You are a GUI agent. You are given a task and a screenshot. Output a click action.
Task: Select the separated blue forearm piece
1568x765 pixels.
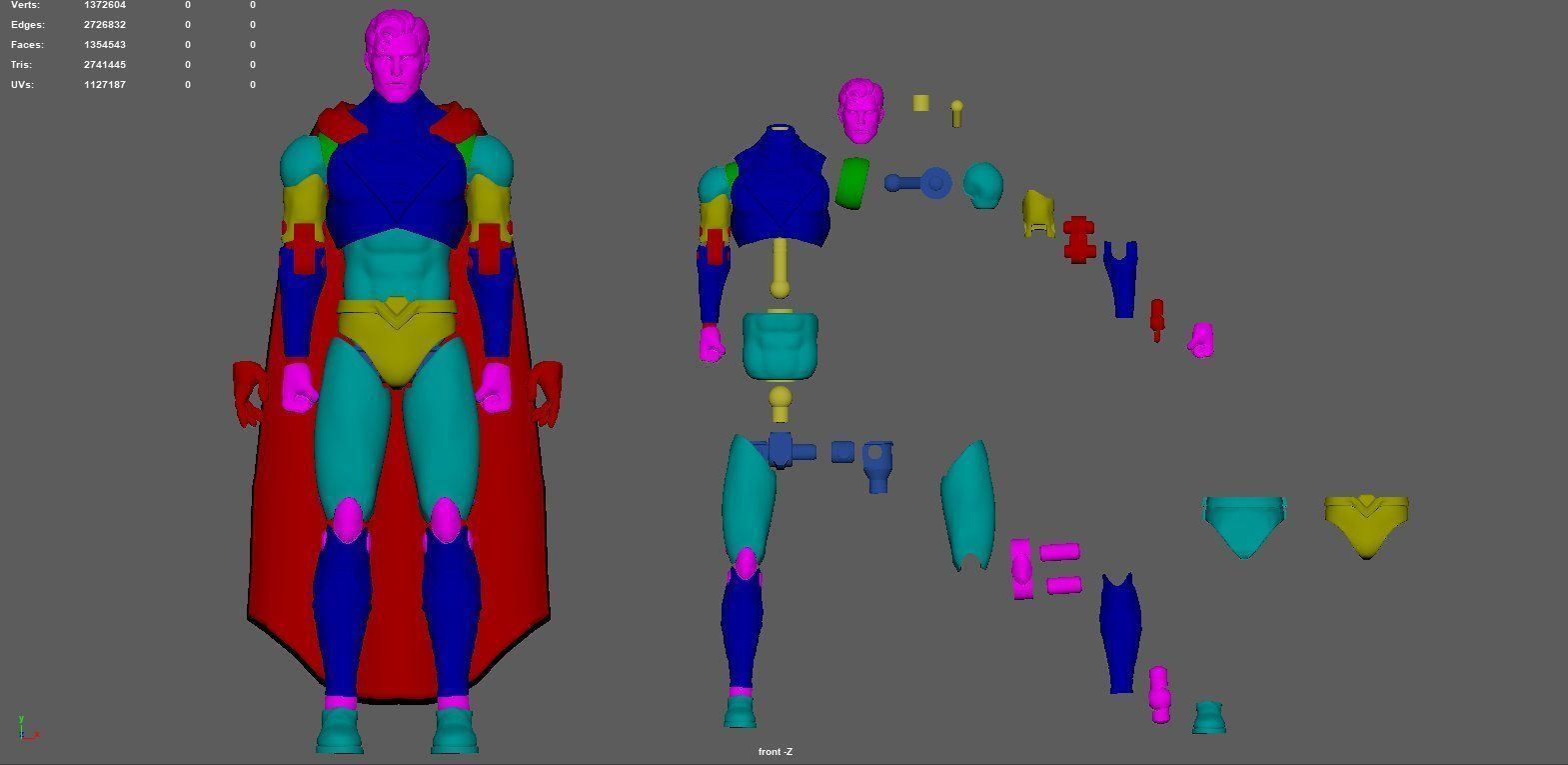[x=1121, y=279]
